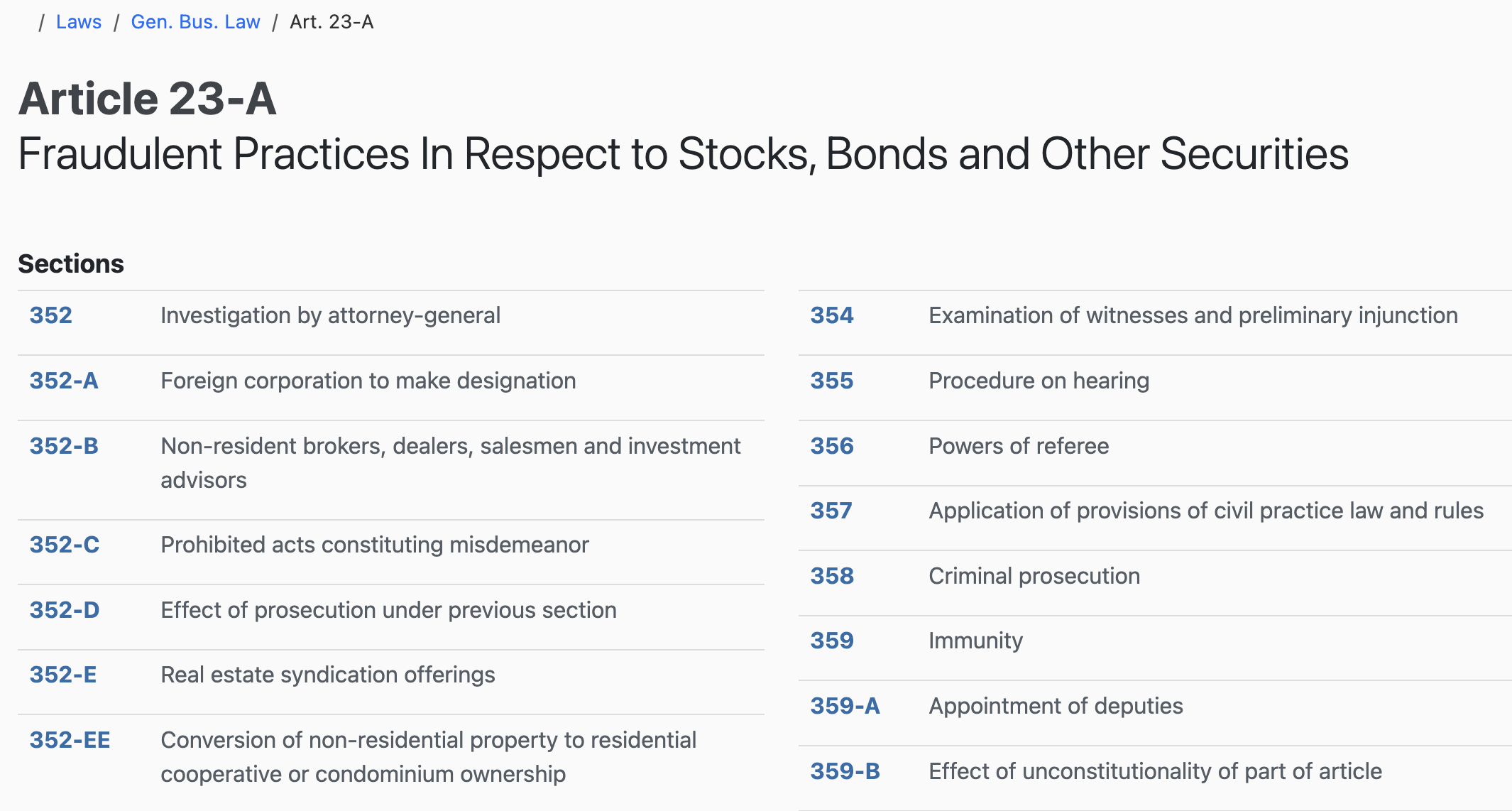Click the Article 23-A page heading
The height and width of the screenshot is (811, 1512).
pos(148,98)
